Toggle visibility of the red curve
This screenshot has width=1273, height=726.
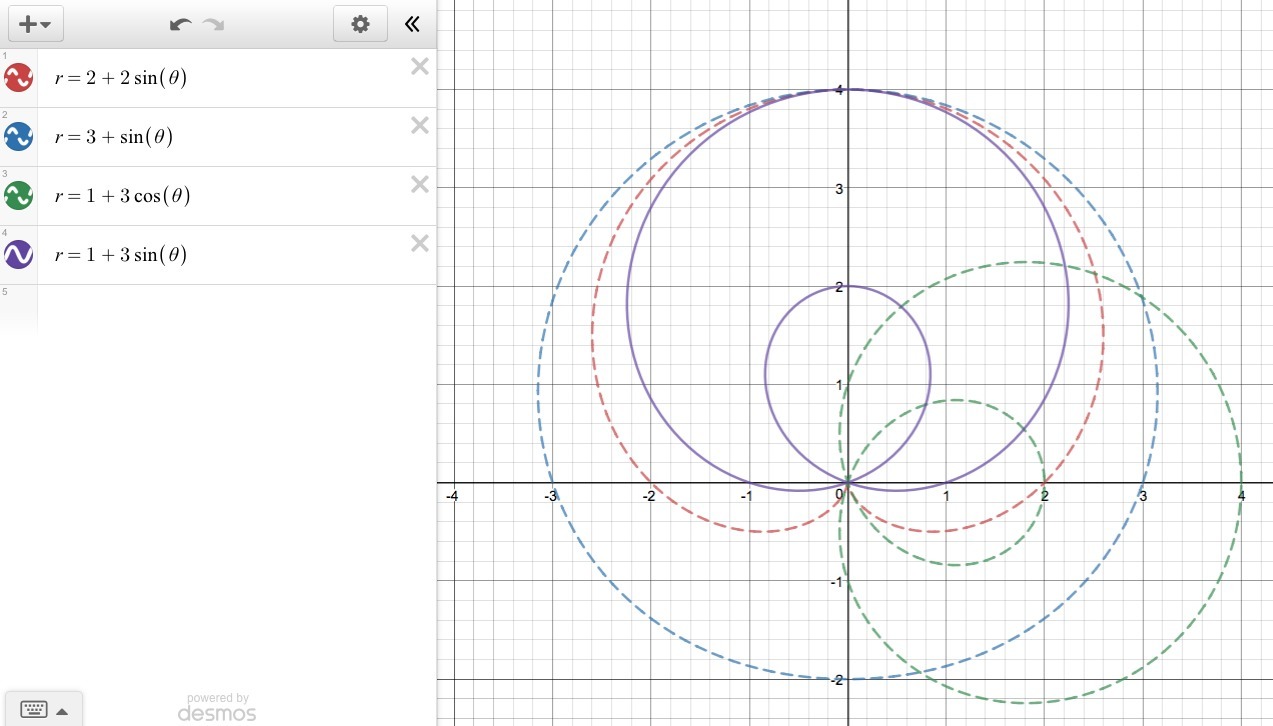[19, 78]
